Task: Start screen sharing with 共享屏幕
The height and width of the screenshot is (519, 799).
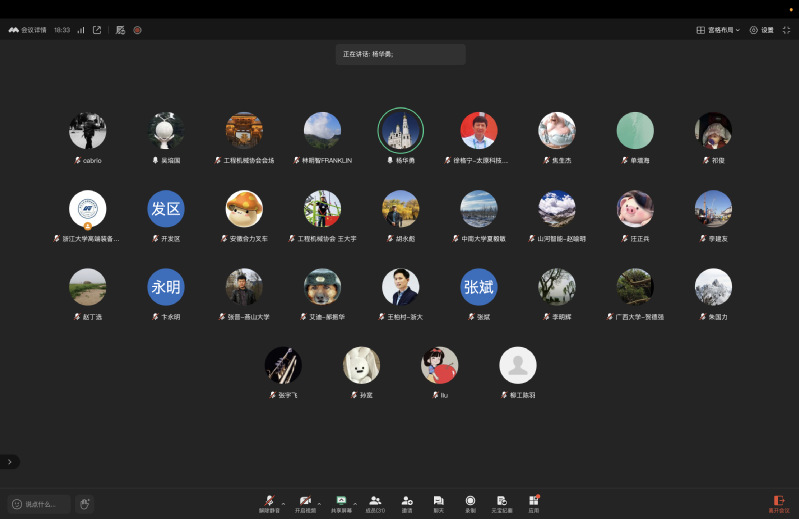Action: pos(340,502)
